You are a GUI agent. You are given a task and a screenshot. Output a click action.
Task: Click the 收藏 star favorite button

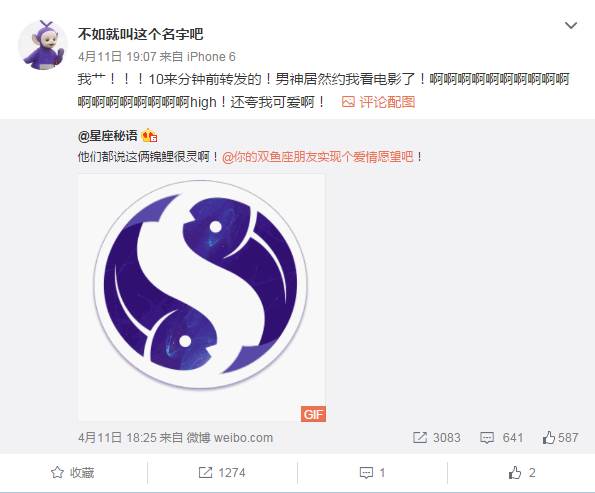72,473
